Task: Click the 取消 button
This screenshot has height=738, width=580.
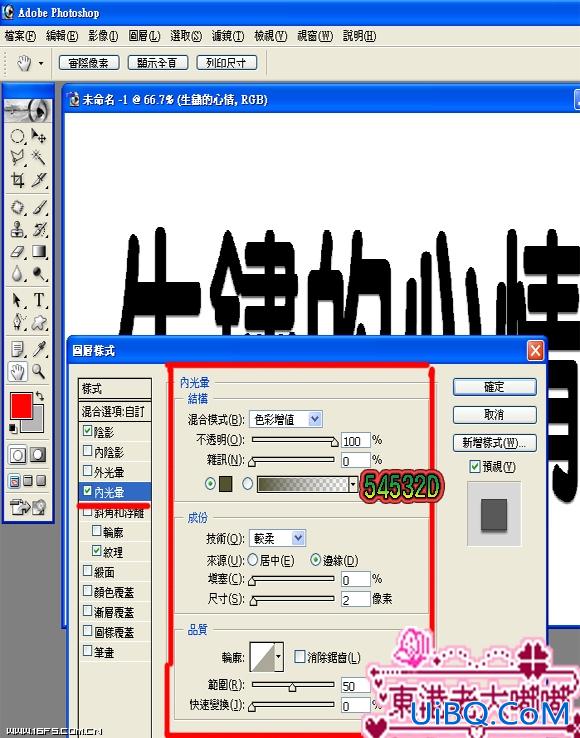Action: click(494, 415)
